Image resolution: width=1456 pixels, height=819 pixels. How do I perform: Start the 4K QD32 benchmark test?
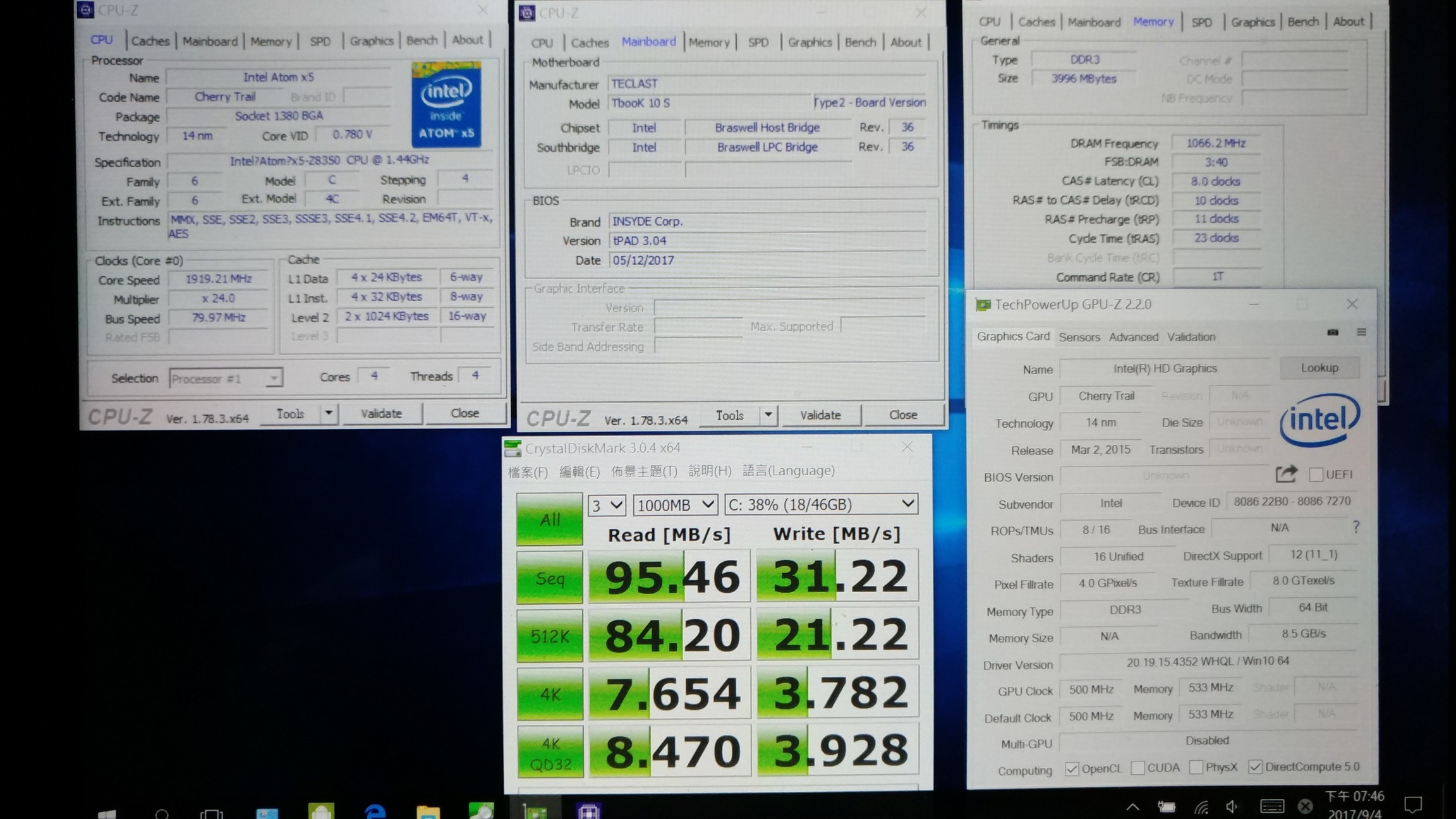point(550,753)
